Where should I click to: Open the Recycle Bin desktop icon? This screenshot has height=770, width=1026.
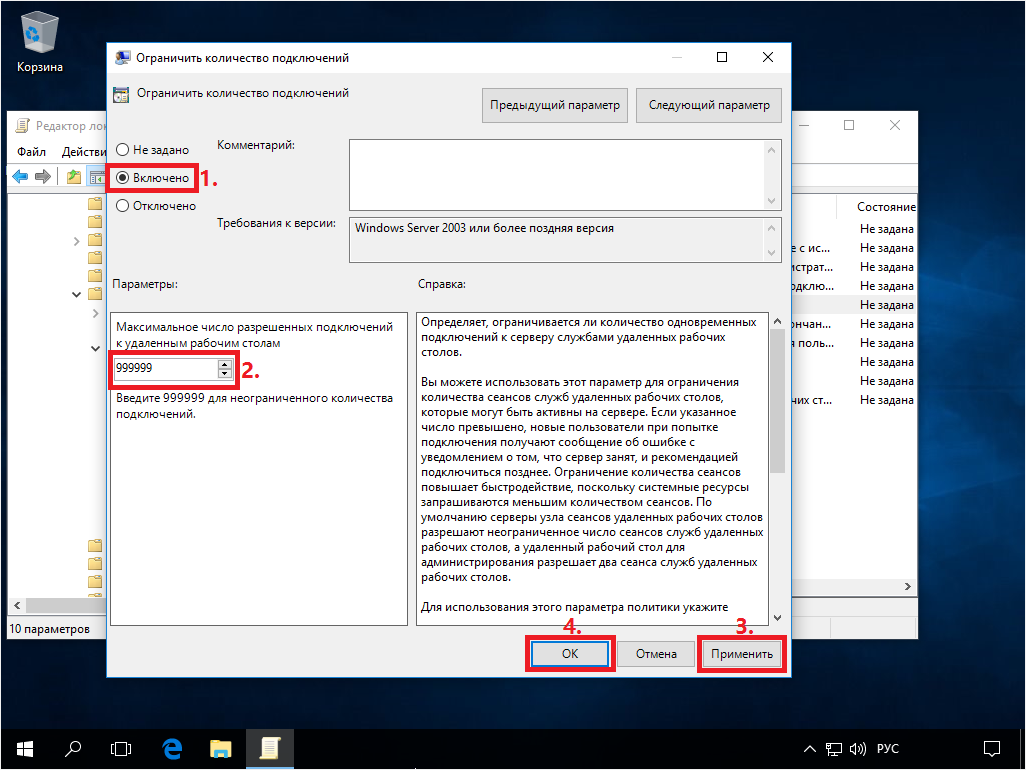(39, 43)
